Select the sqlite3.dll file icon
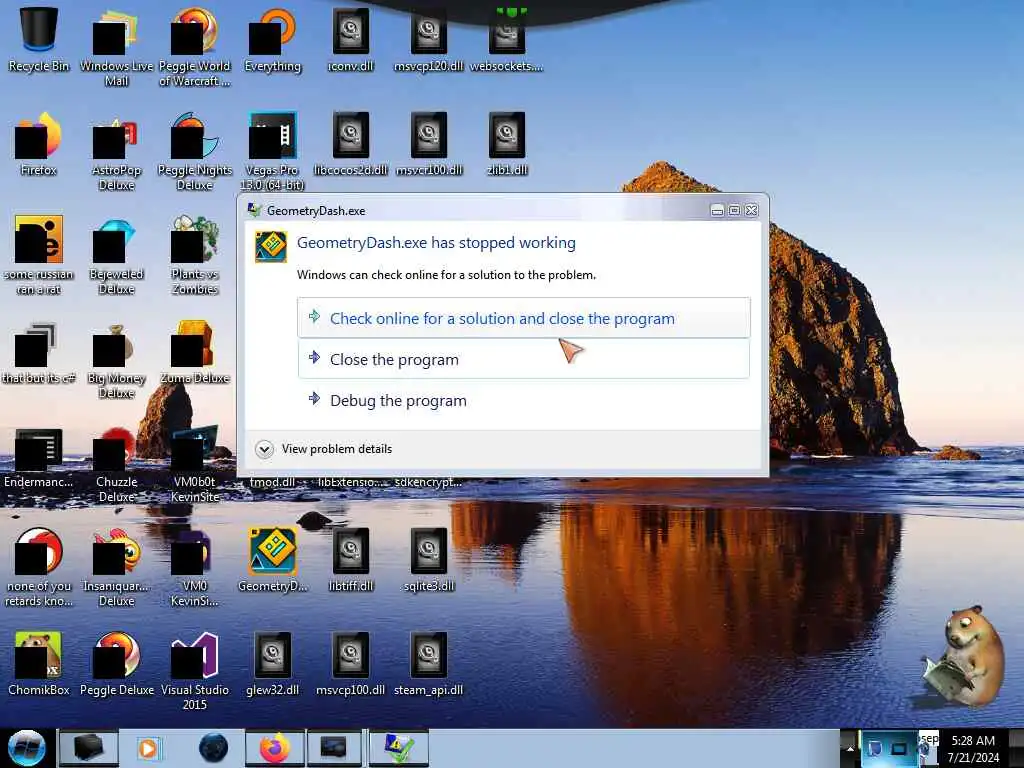This screenshot has width=1024, height=768. [428, 560]
